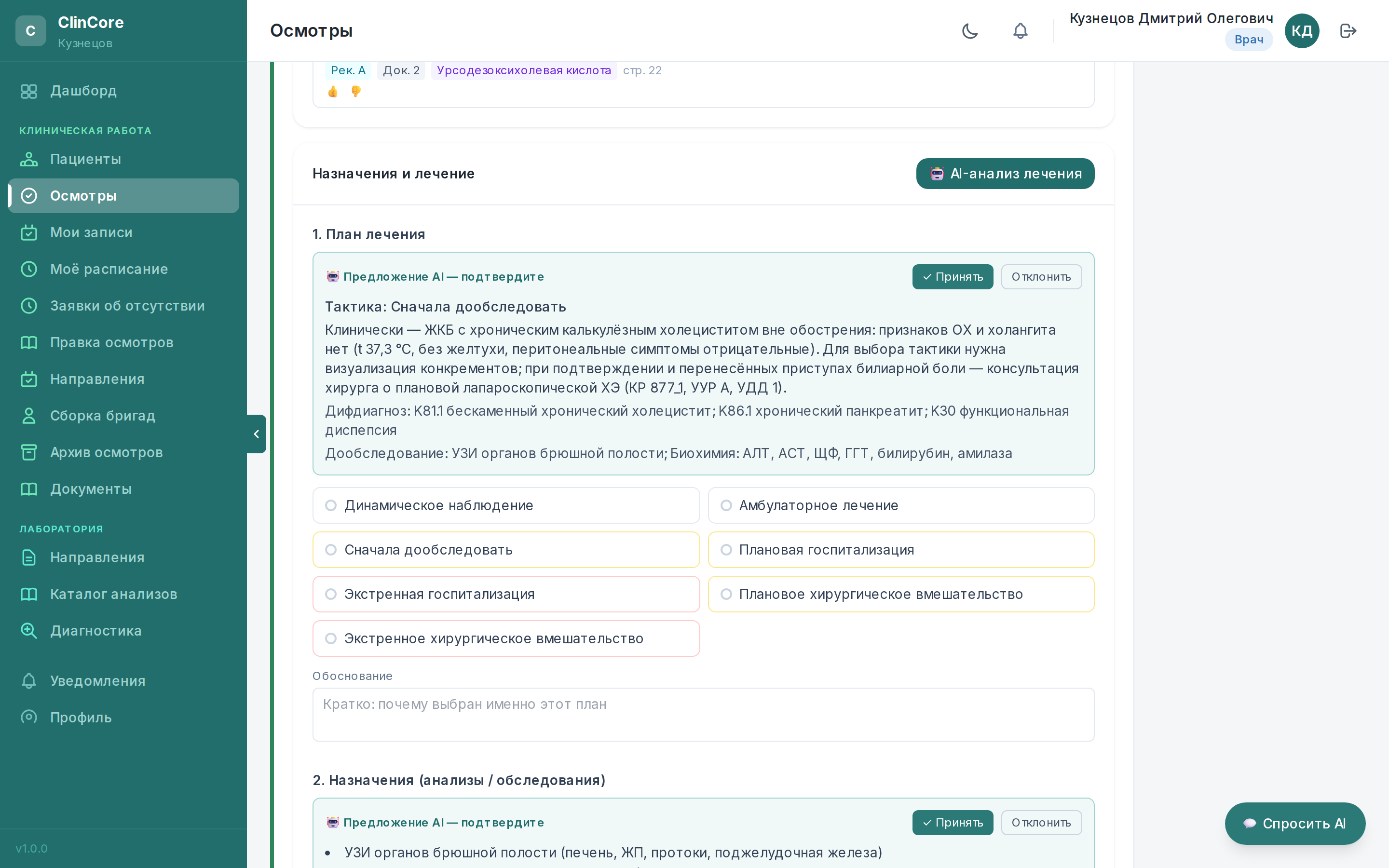1389x868 pixels.
Task: Open the Спросить AI chat button
Action: coord(1295,824)
